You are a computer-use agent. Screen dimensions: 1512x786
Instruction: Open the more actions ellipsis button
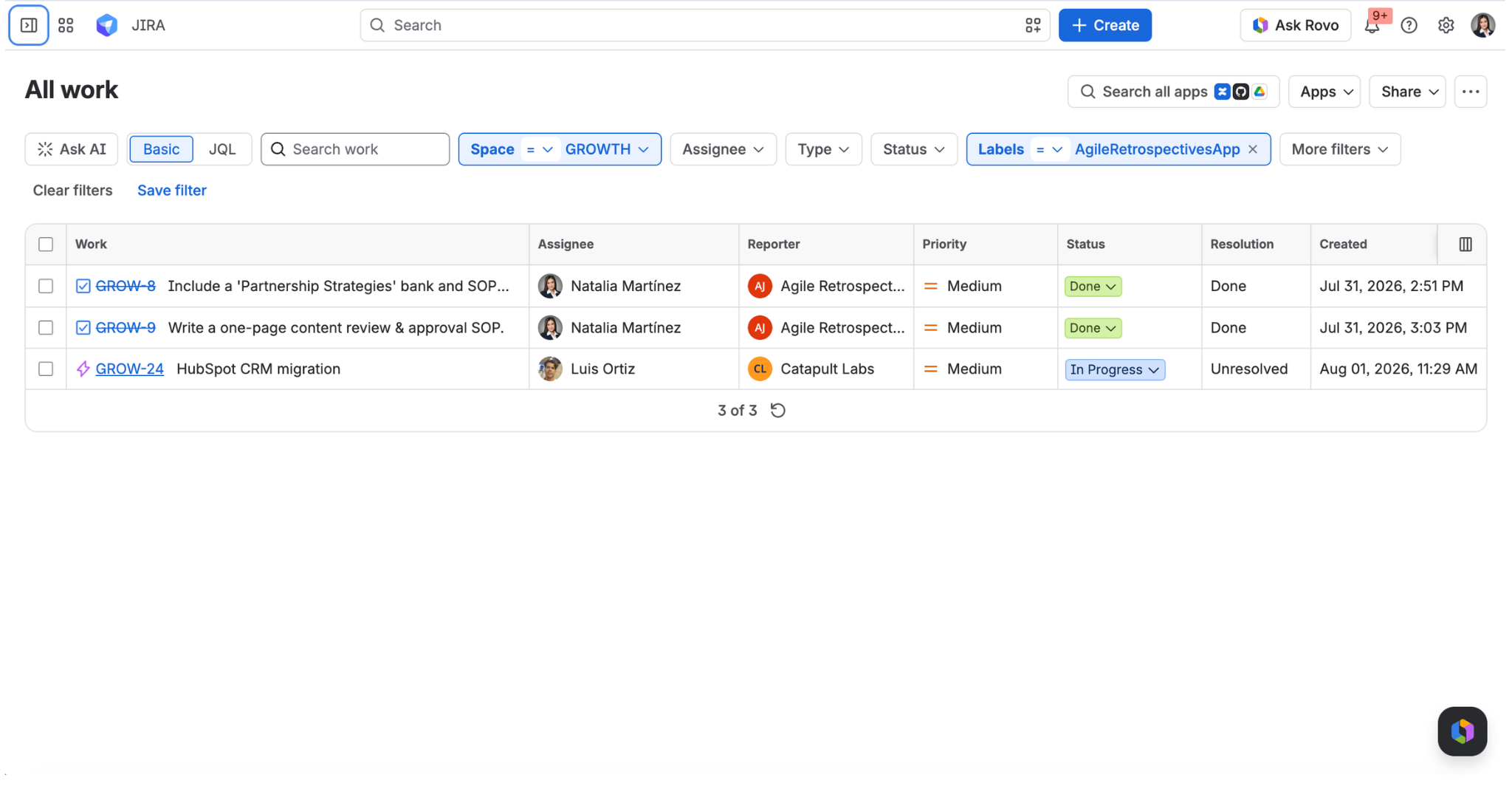tap(1471, 92)
